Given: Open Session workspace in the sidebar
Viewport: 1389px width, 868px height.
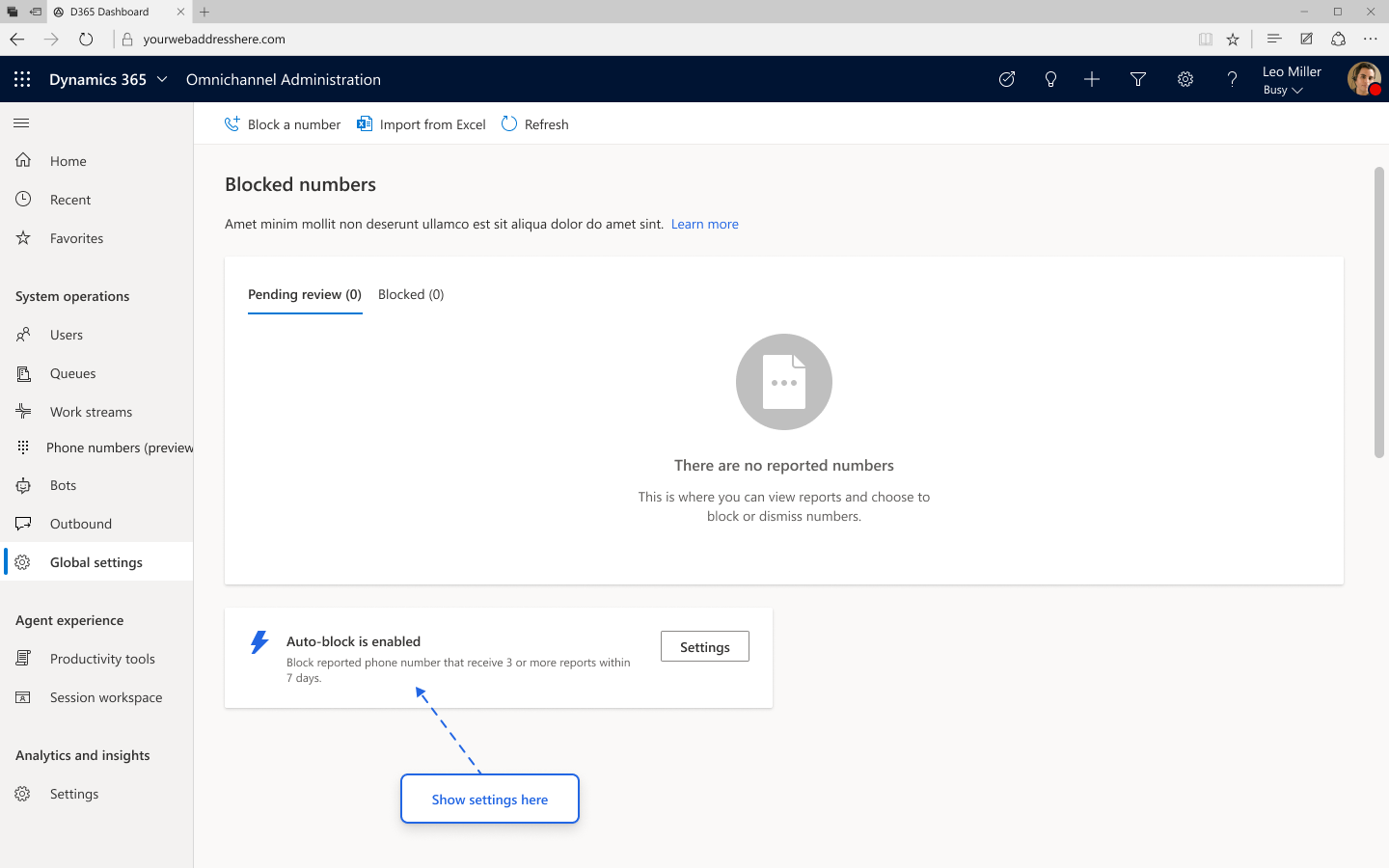Looking at the screenshot, I should (96, 697).
